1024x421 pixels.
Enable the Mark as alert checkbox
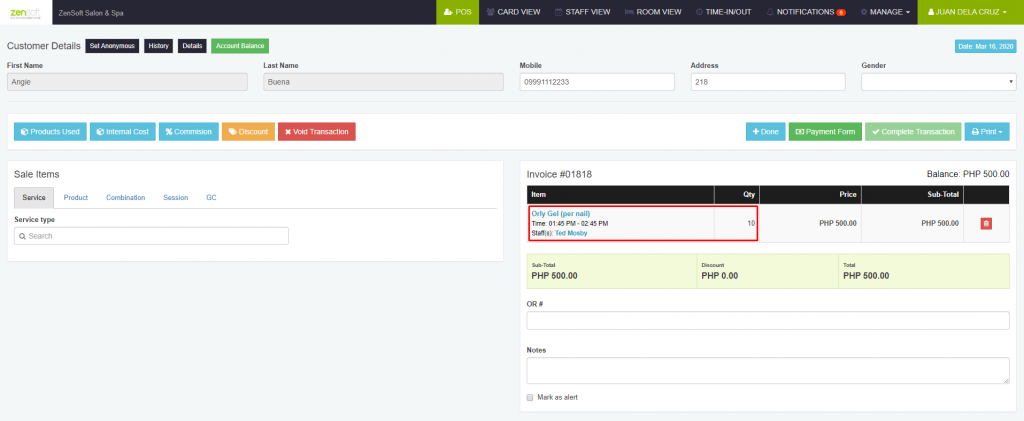[530, 397]
